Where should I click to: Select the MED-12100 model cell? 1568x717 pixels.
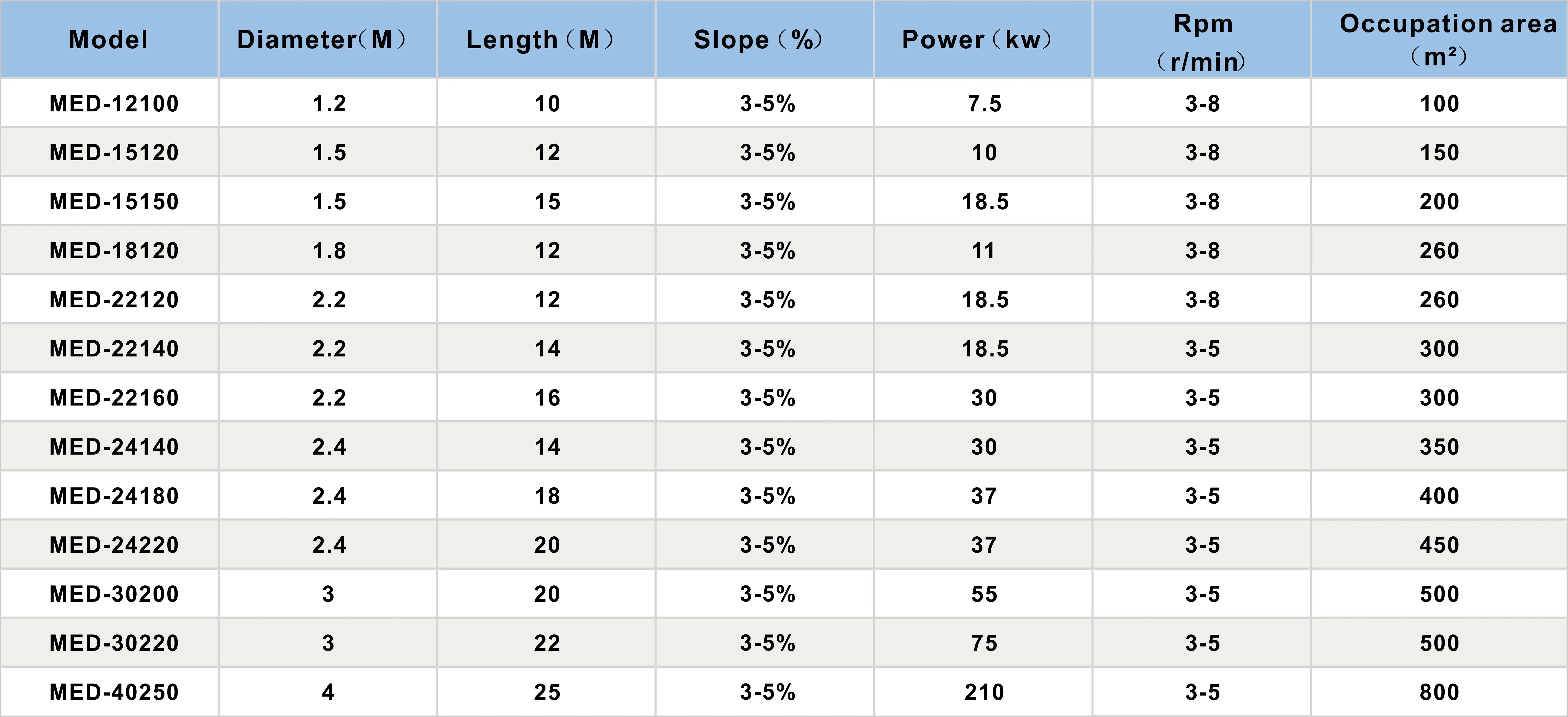114,103
